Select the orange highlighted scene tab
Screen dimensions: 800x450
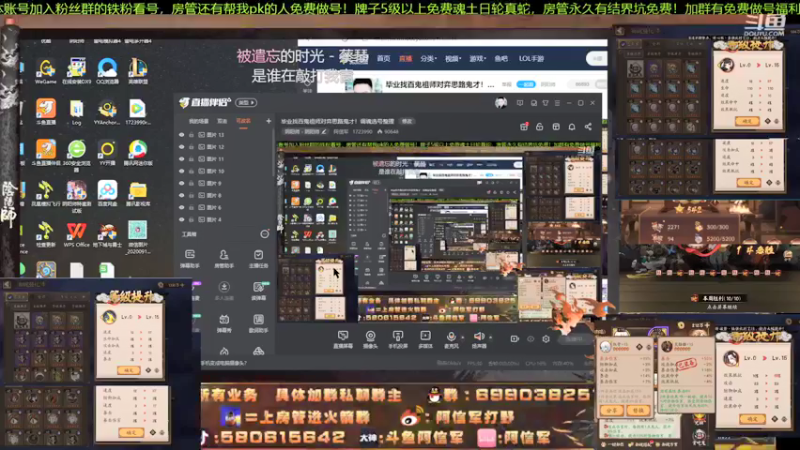coord(243,121)
